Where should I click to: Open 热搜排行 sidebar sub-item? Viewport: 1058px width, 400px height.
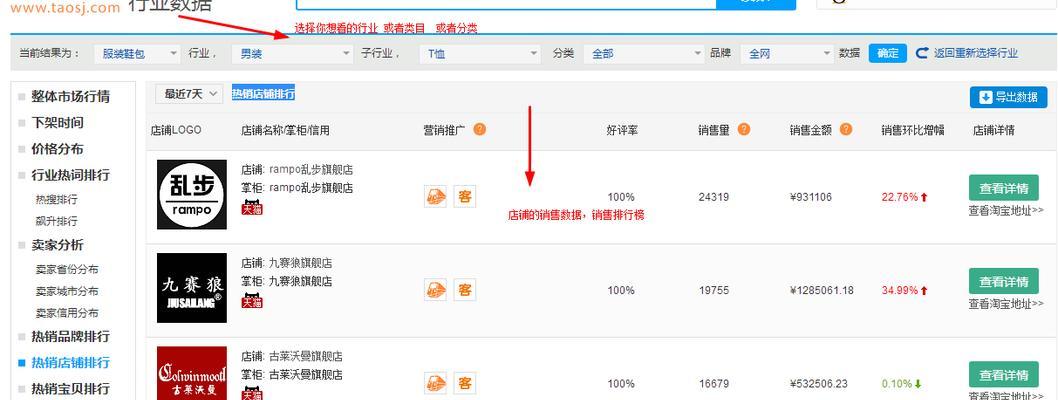coord(57,200)
